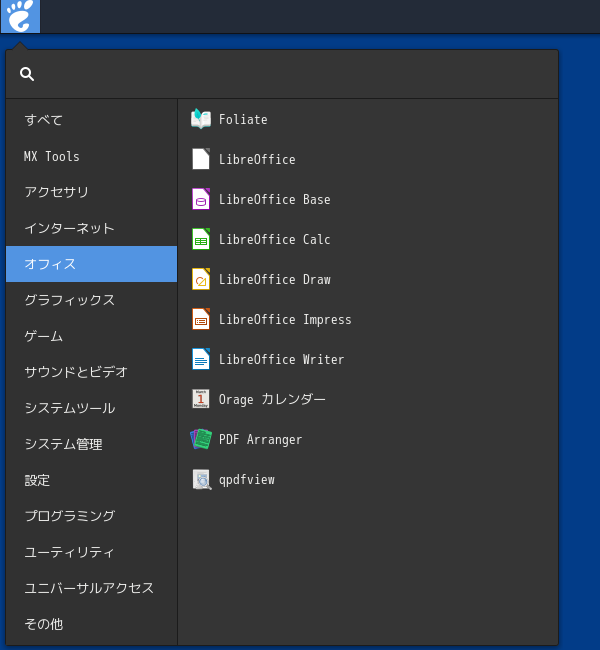Focus the application search field

tap(282, 74)
